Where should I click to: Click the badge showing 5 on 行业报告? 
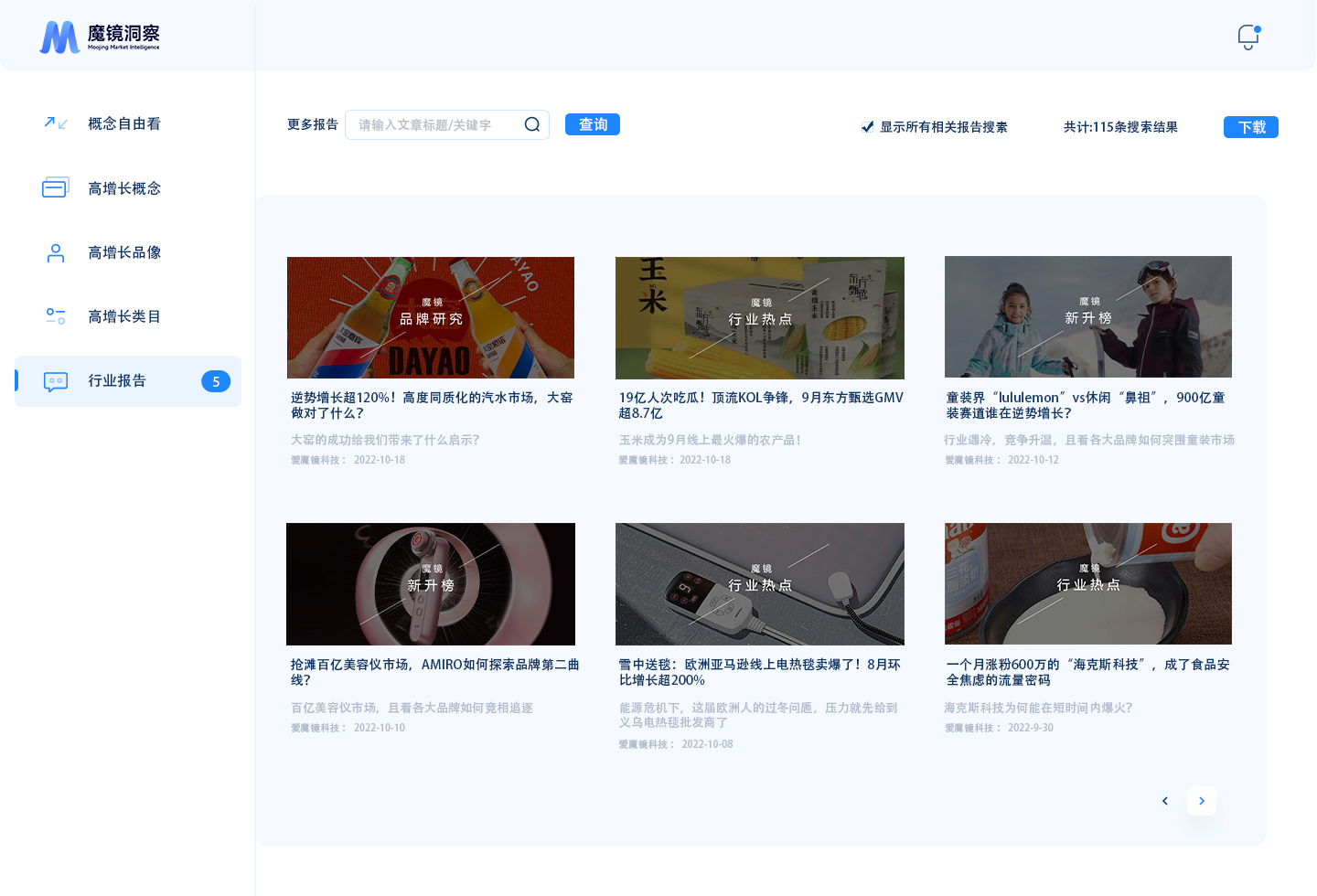tap(216, 381)
